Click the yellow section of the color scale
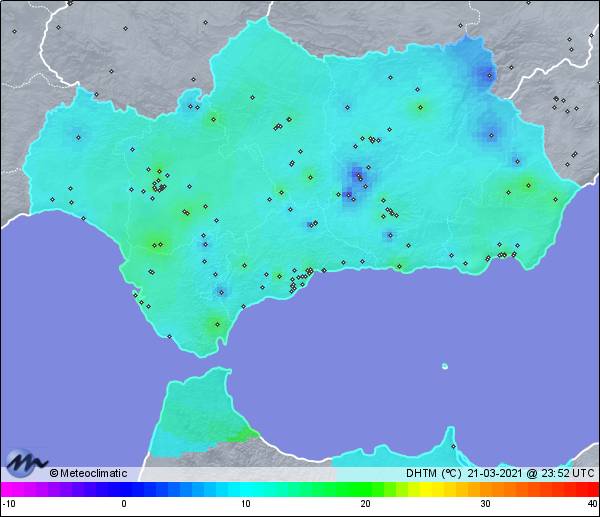 (x=426, y=489)
